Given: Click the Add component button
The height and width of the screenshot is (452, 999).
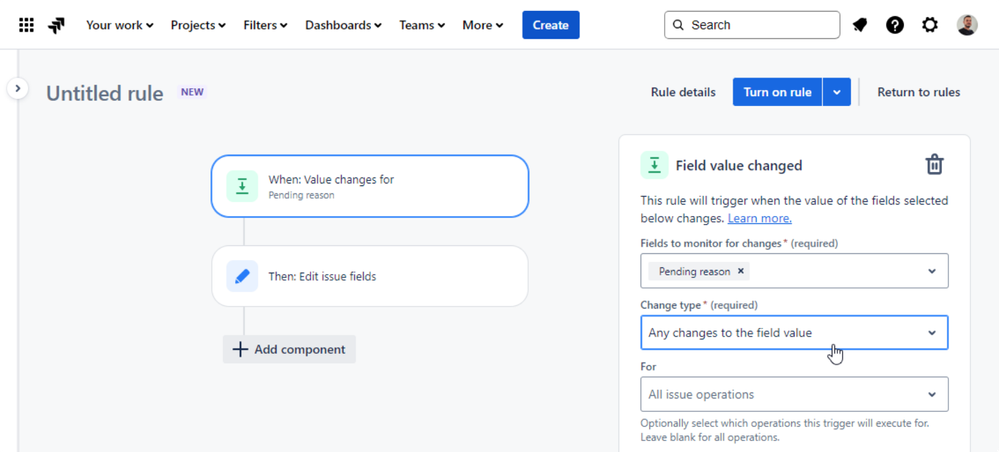Looking at the screenshot, I should (289, 349).
